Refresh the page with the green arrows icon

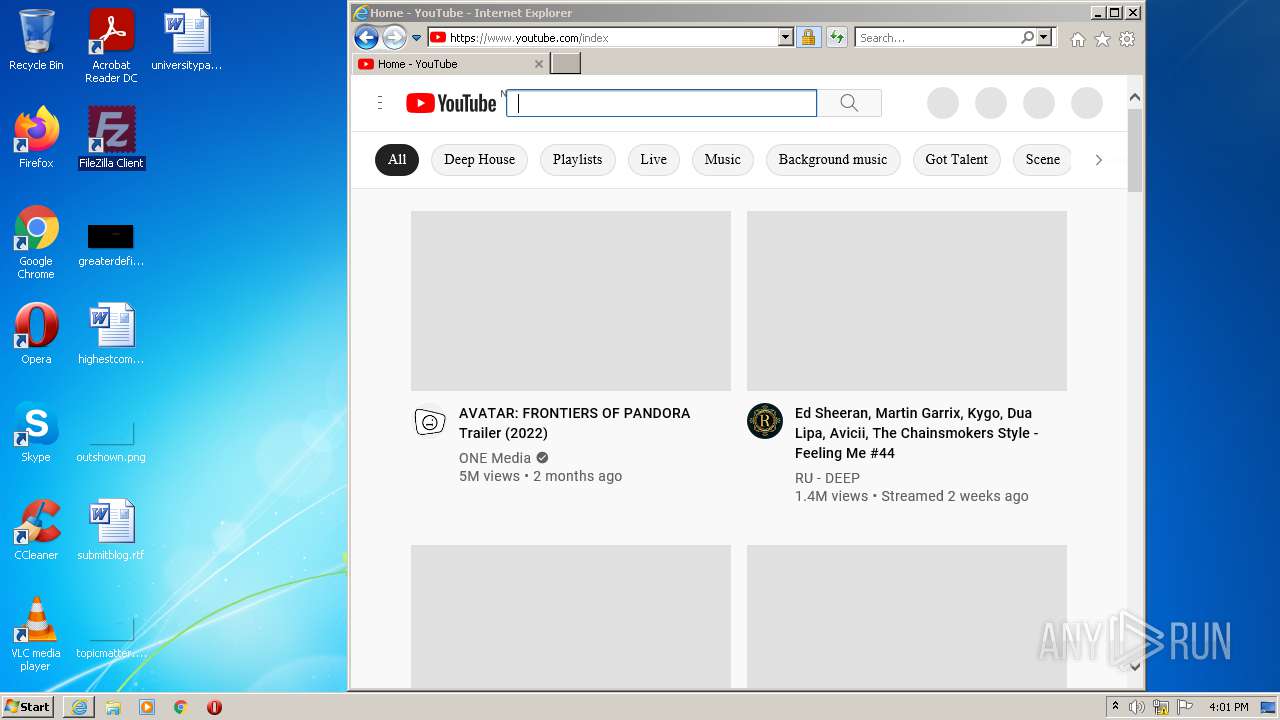tap(837, 38)
